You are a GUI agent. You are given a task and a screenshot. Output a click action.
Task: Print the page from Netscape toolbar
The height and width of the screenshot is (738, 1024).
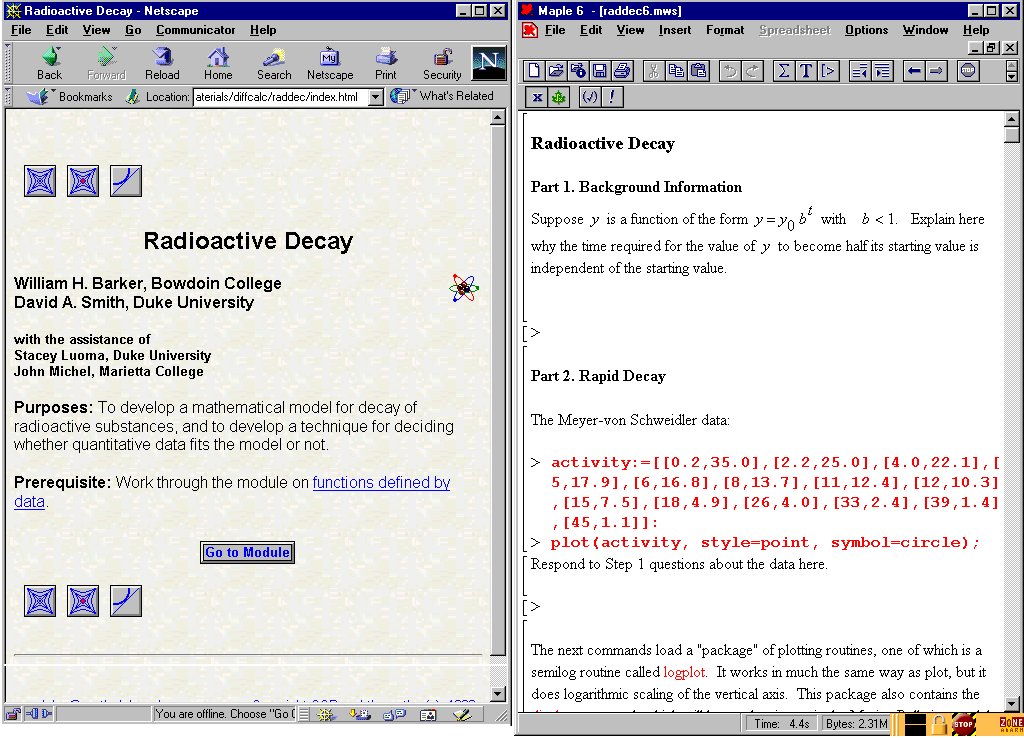point(386,63)
